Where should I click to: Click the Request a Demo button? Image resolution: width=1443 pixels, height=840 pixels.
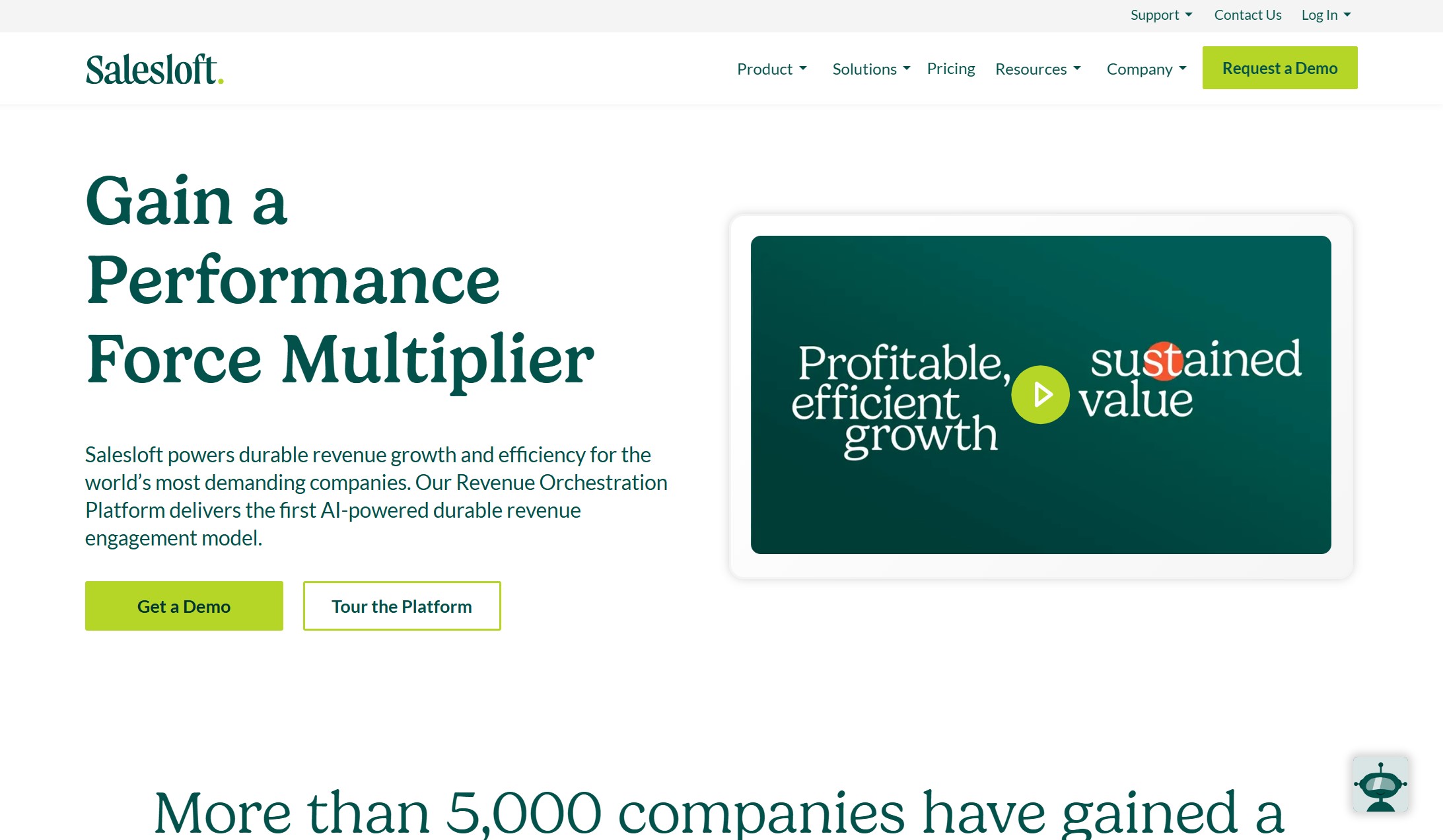(1280, 67)
